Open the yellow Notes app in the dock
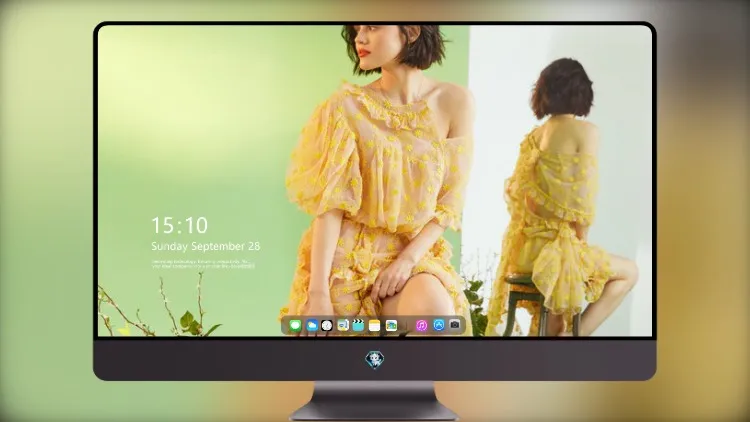 coord(375,326)
